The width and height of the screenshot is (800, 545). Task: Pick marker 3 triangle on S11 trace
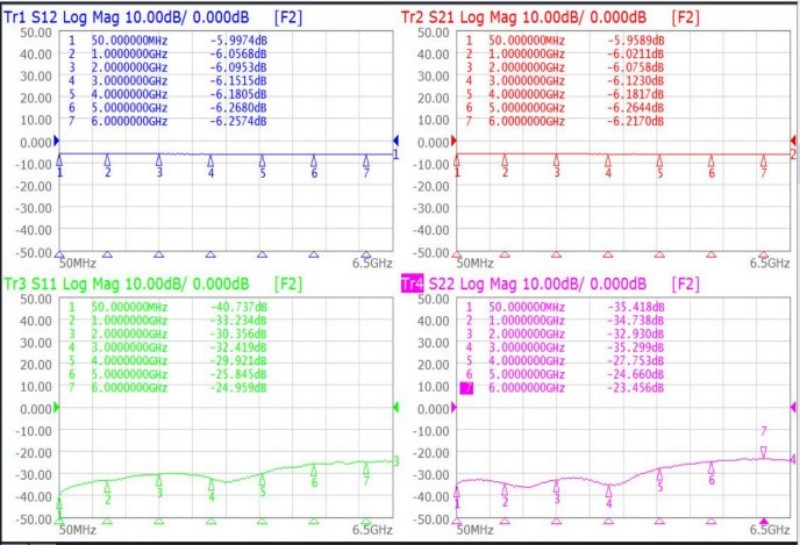(x=159, y=481)
